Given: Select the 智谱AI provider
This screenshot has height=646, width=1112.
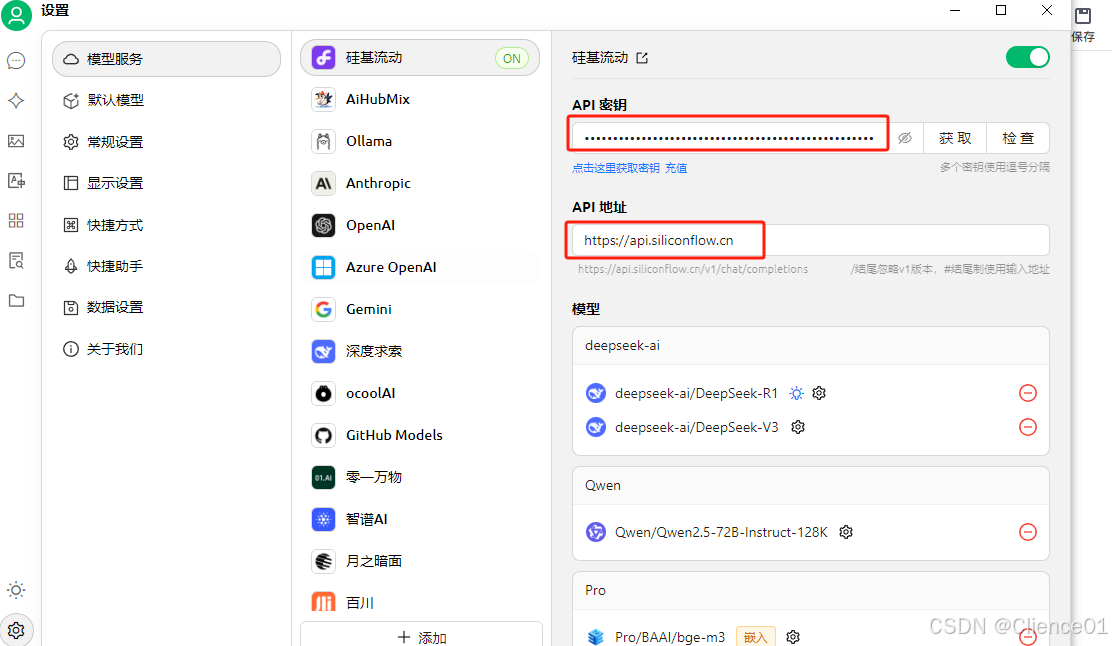Looking at the screenshot, I should [420, 519].
